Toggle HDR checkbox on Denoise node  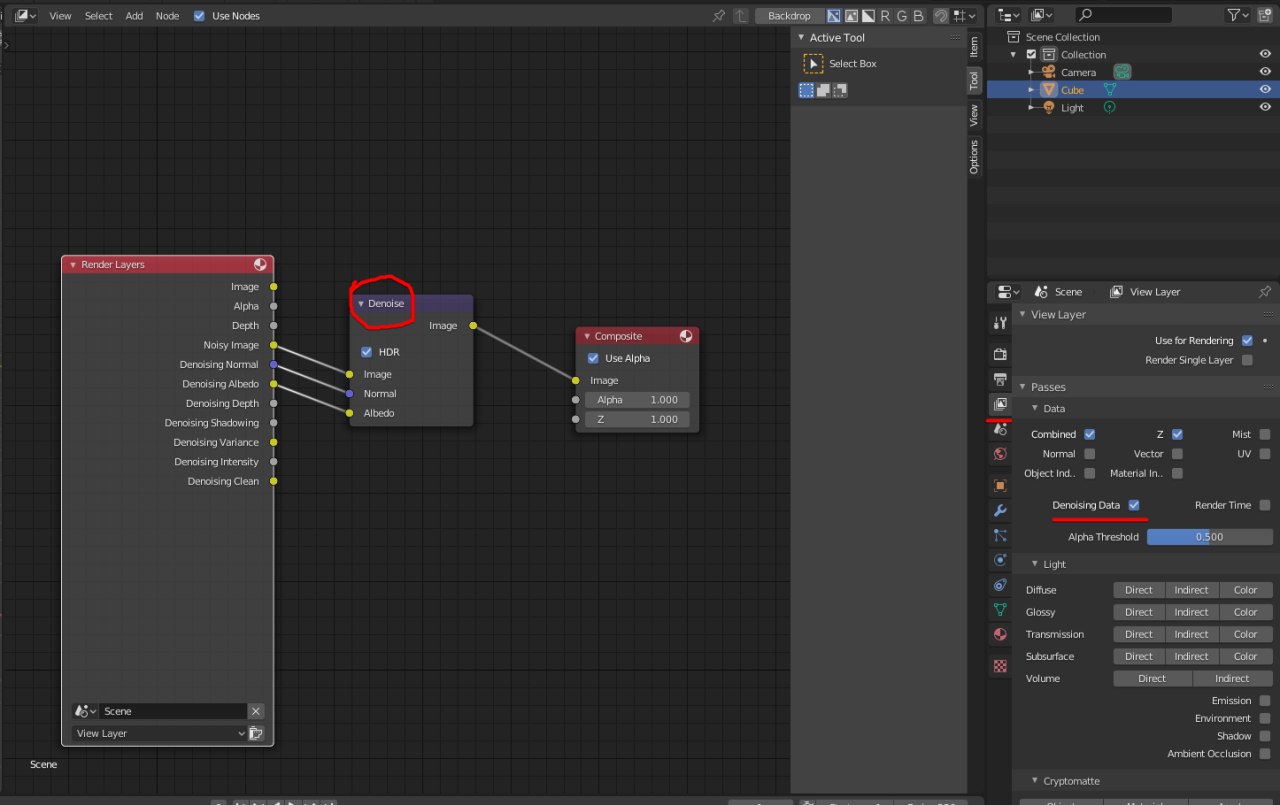[x=367, y=352]
